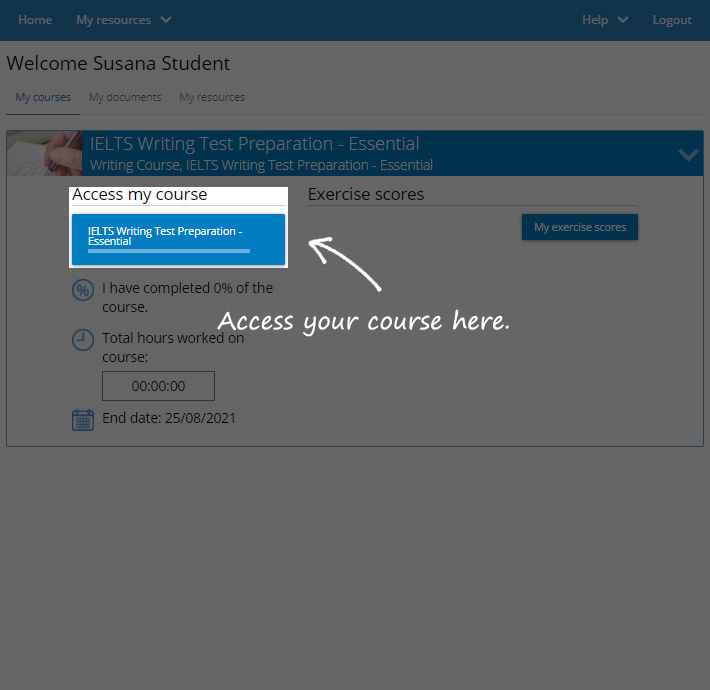The image size is (710, 690).
Task: Open the My resources dropdown in top bar
Action: [123, 20]
